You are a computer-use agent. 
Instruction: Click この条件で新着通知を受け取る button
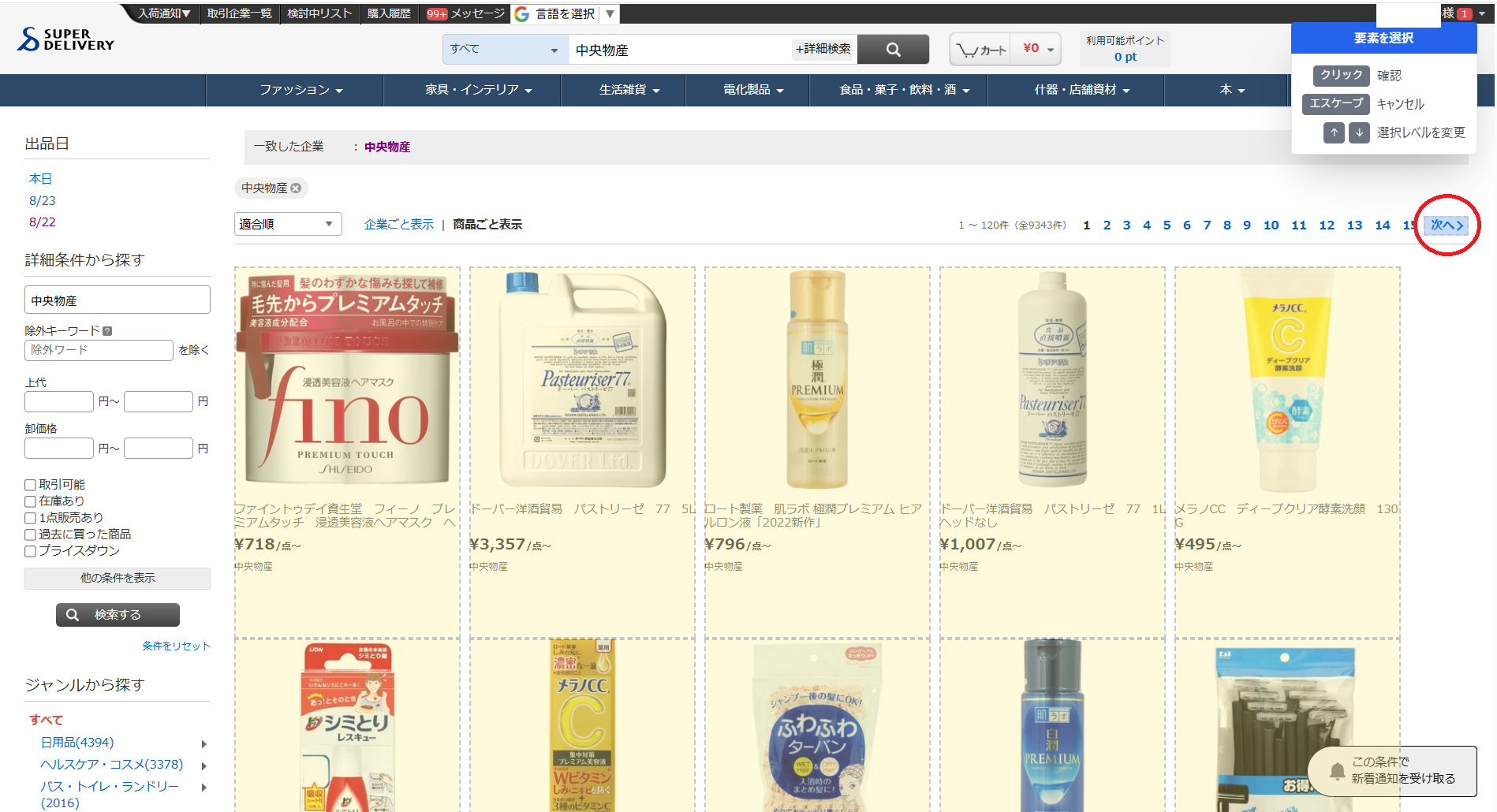click(x=1392, y=771)
